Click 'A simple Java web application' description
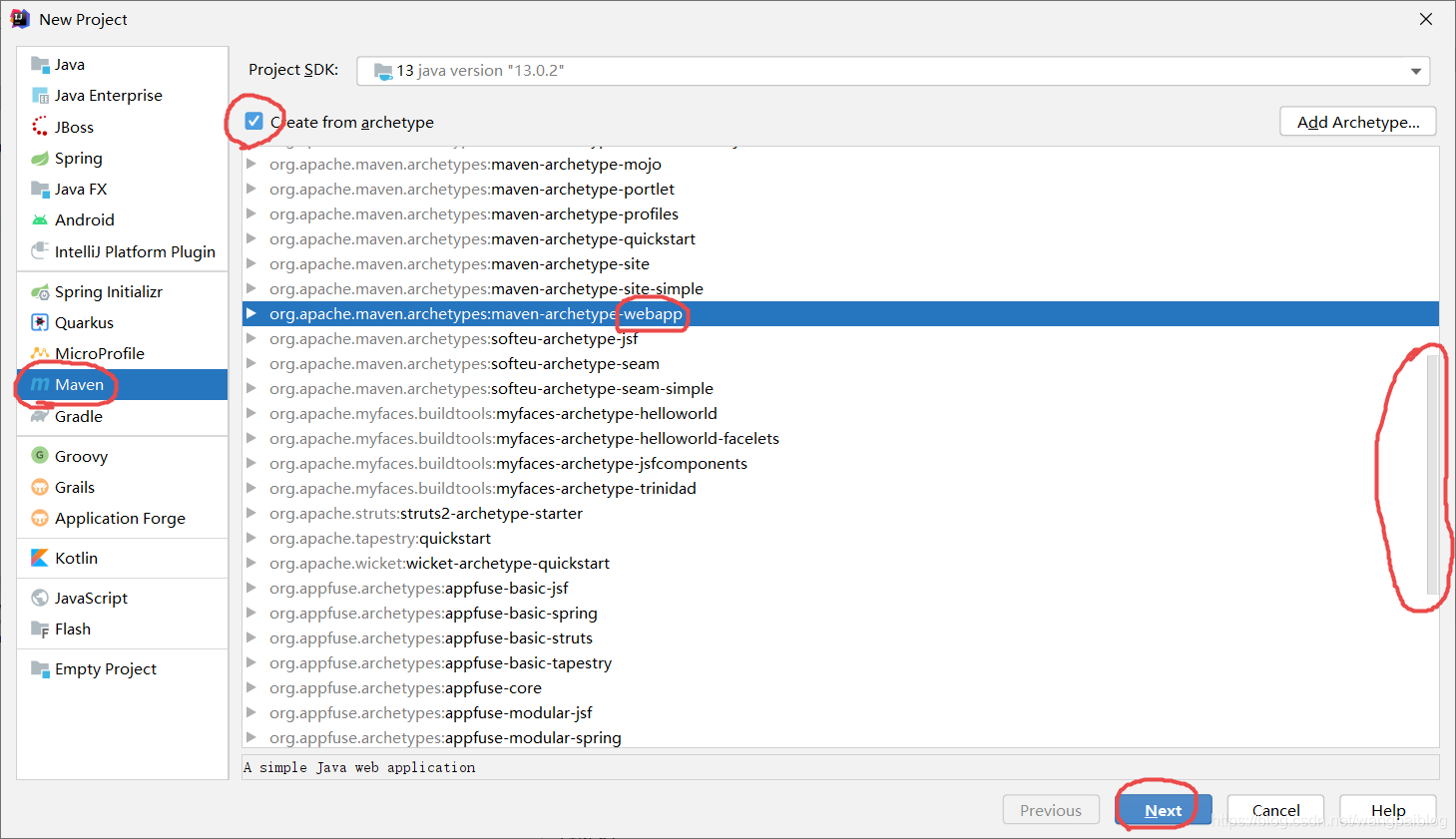This screenshot has height=839, width=1456. (359, 767)
